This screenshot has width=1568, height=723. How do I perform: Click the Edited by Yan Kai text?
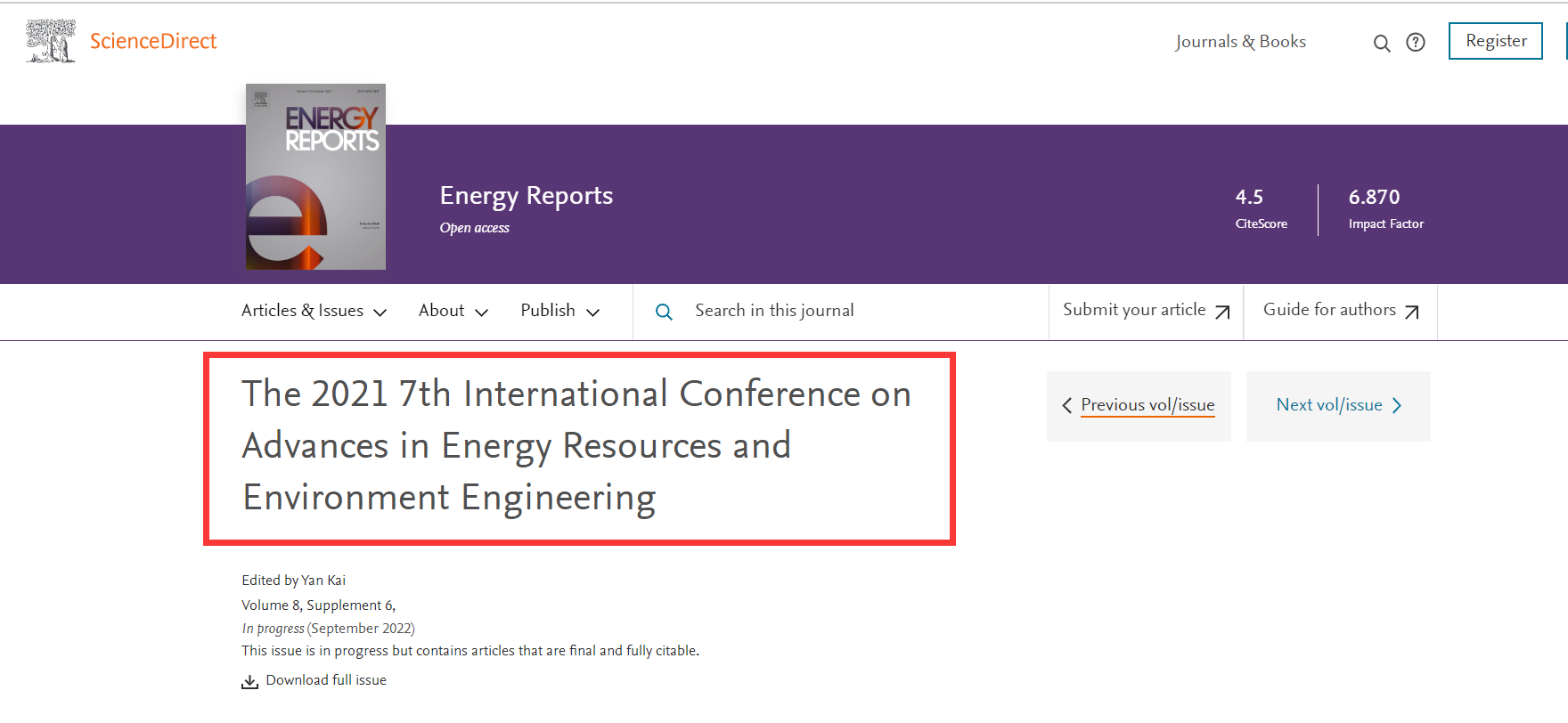pos(293,581)
